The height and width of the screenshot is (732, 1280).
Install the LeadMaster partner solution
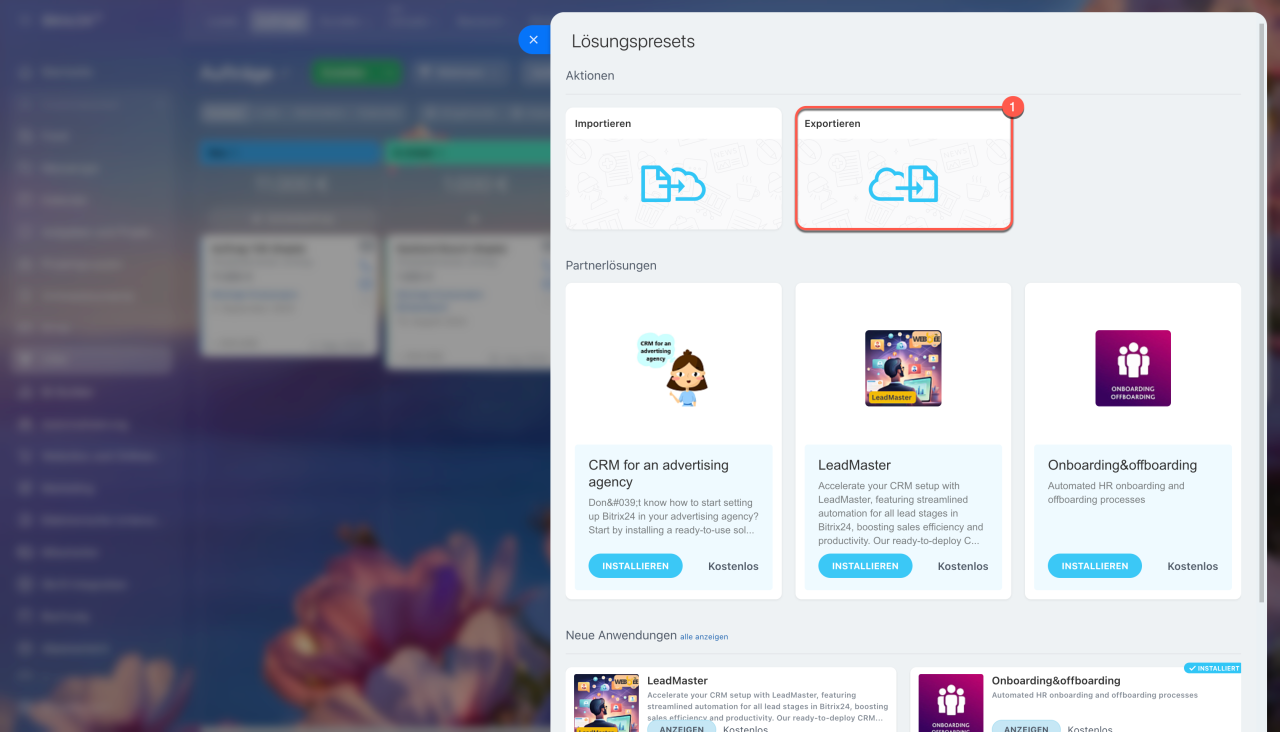pos(865,566)
